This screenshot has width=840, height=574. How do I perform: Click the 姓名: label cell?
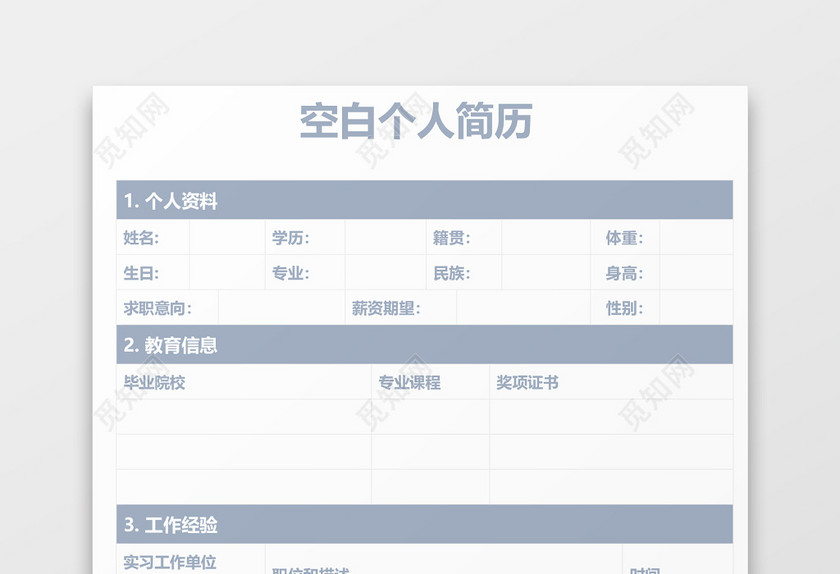pos(153,237)
